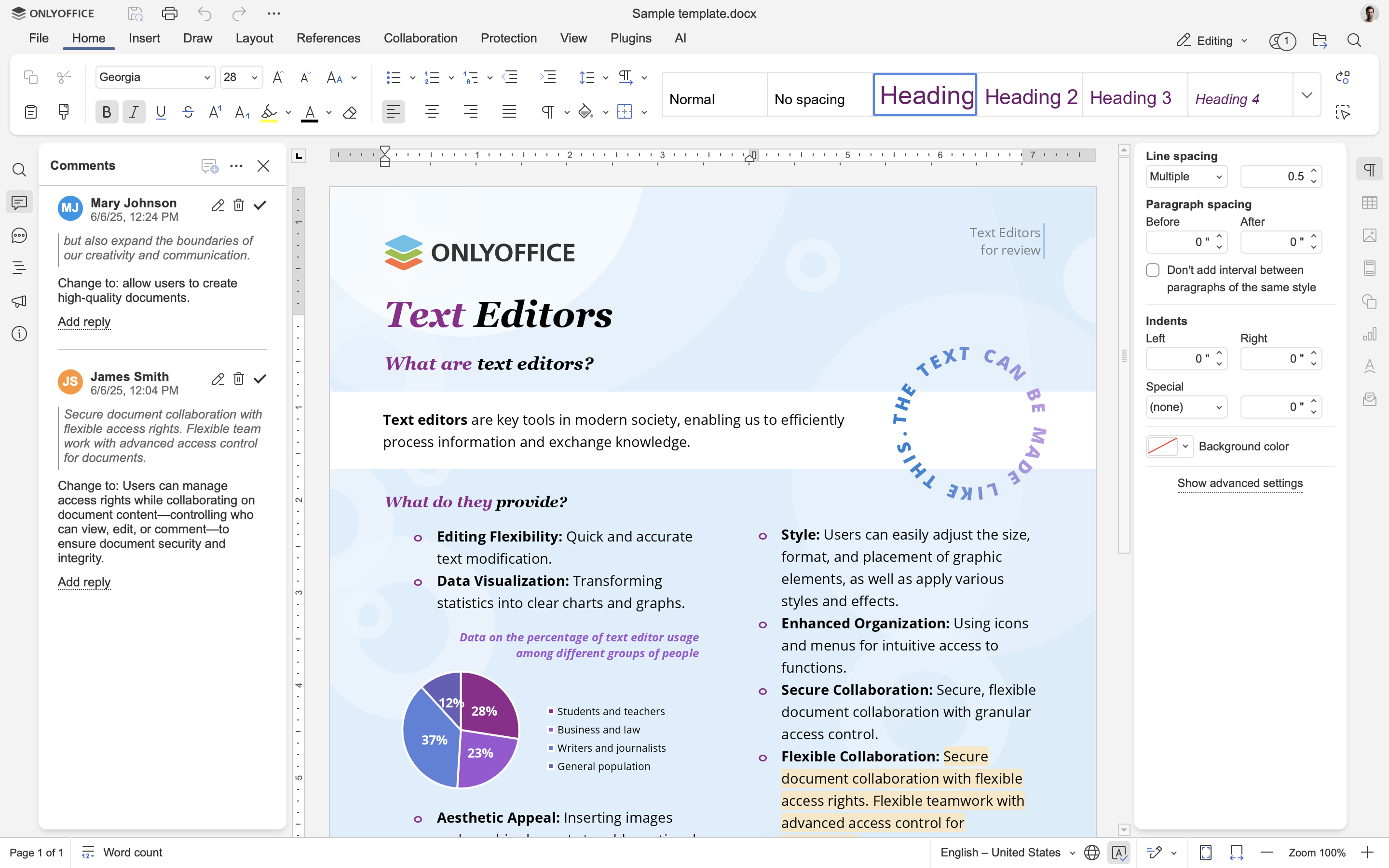Toggle Strikethrough formatting
This screenshot has height=868, width=1389.
[x=188, y=112]
